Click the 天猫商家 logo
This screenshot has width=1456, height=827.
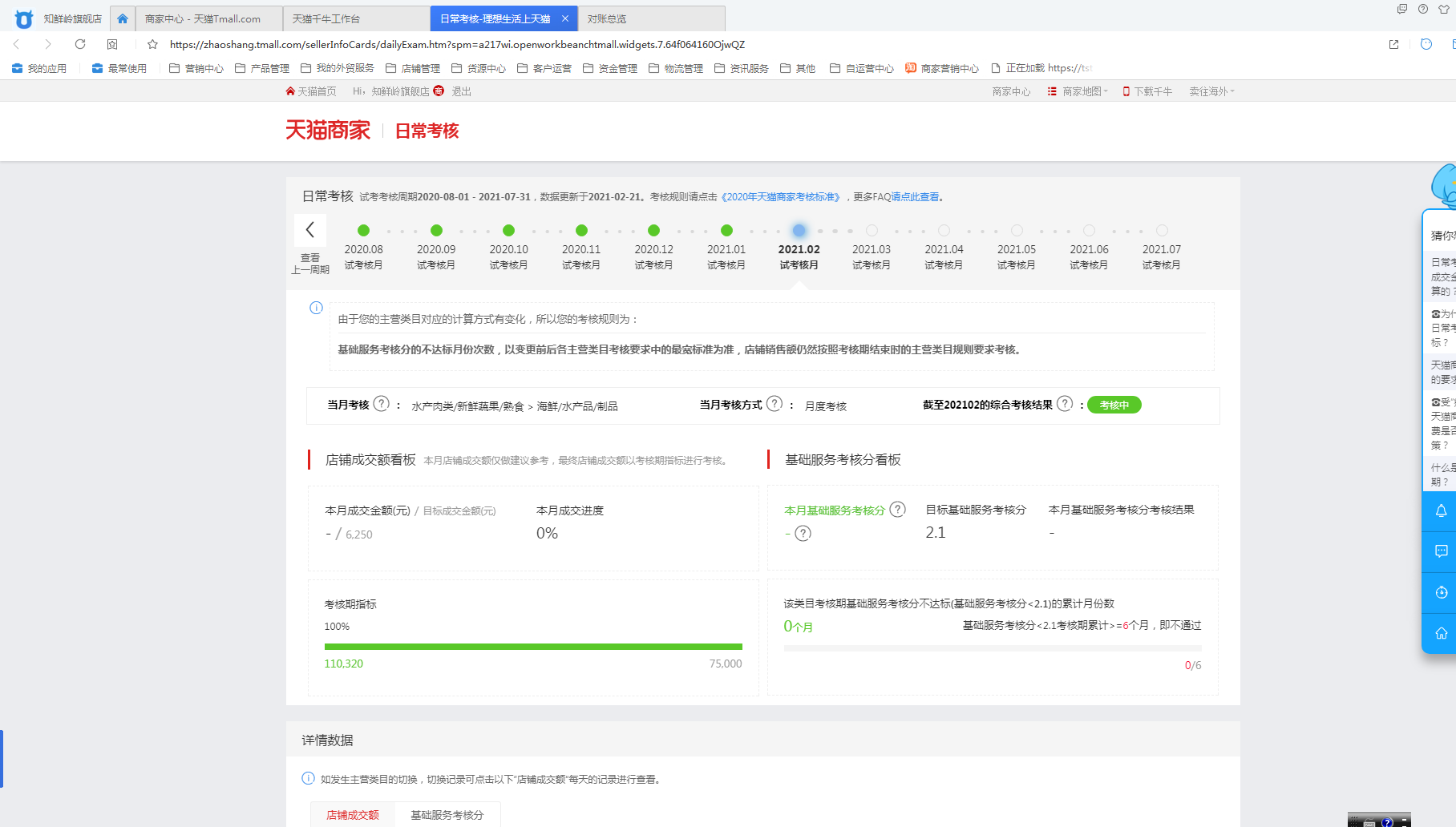[x=328, y=130]
